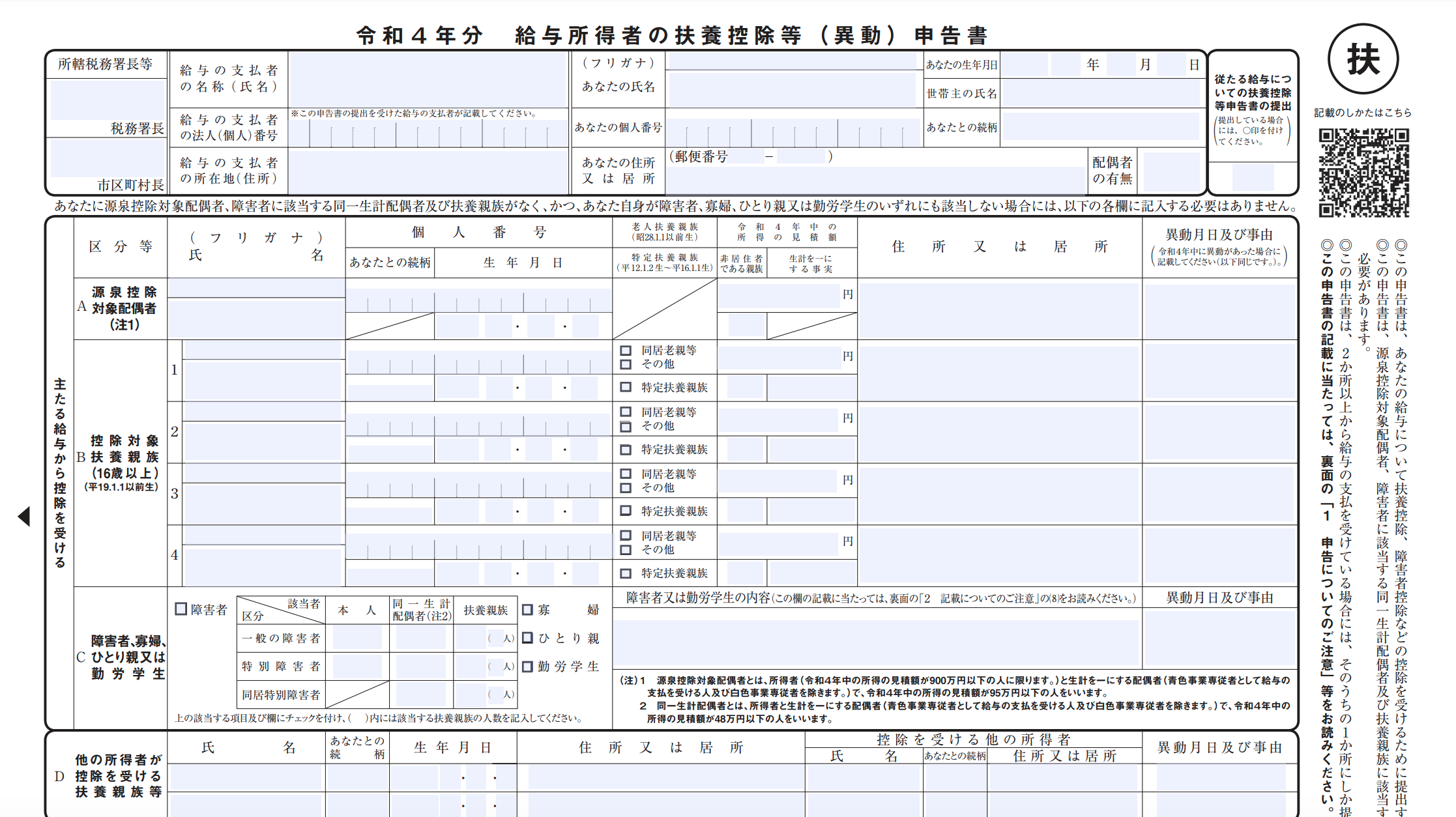Tick the ひとり親 checkbox
The image size is (1456, 817).
click(528, 638)
